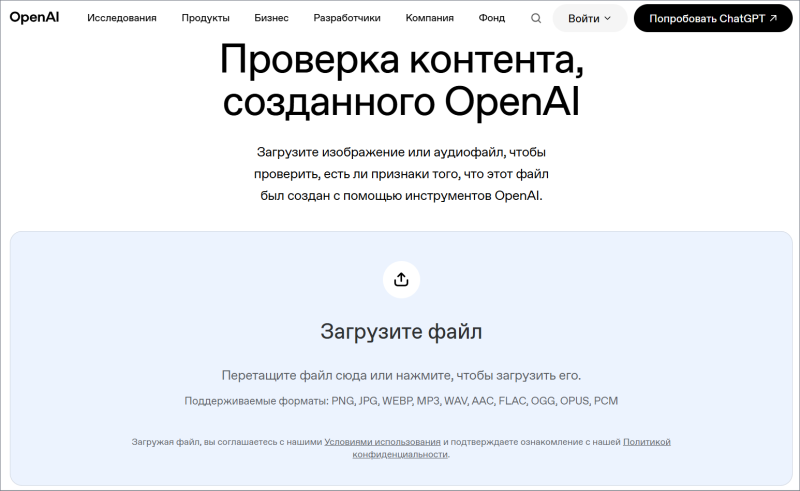Click Попробовать ChatGPT button

point(713,18)
